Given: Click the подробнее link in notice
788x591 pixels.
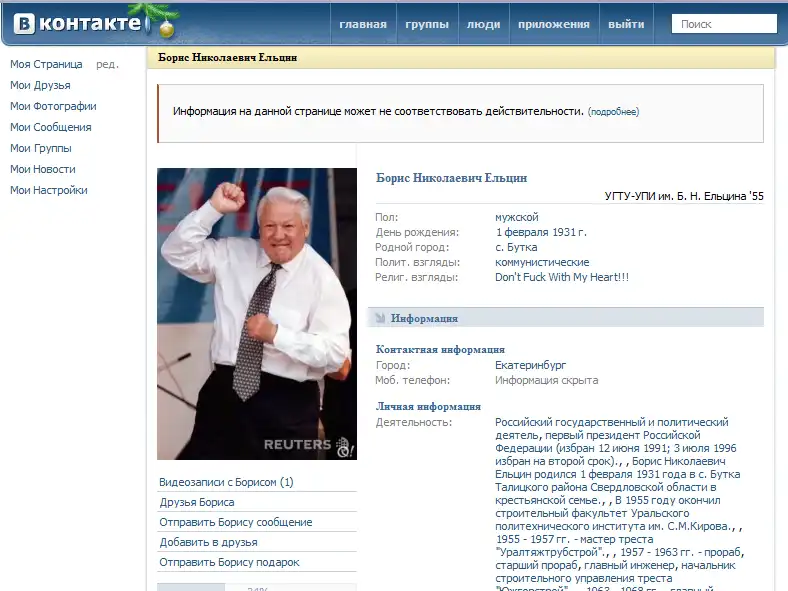Looking at the screenshot, I should [613, 112].
